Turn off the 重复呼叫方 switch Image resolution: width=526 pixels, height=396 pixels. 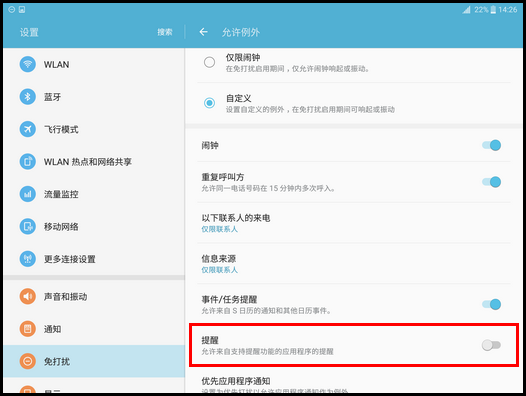point(491,182)
